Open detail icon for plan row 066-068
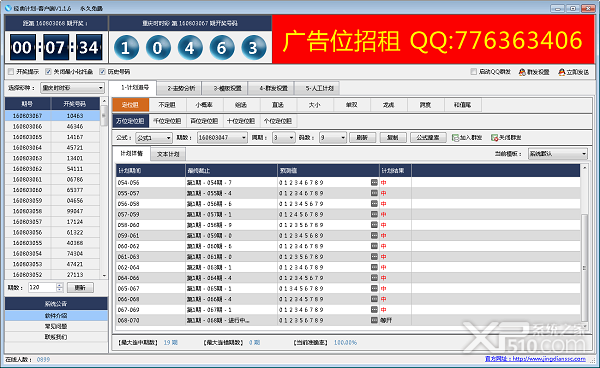Image resolution: width=600 pixels, height=368 pixels. pos(374,299)
